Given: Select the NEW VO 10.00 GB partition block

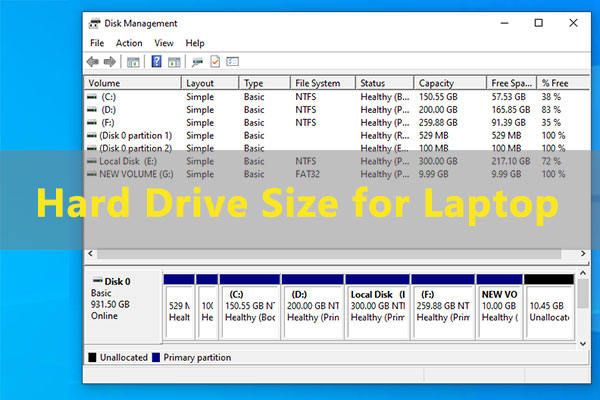Looking at the screenshot, I should (x=499, y=307).
